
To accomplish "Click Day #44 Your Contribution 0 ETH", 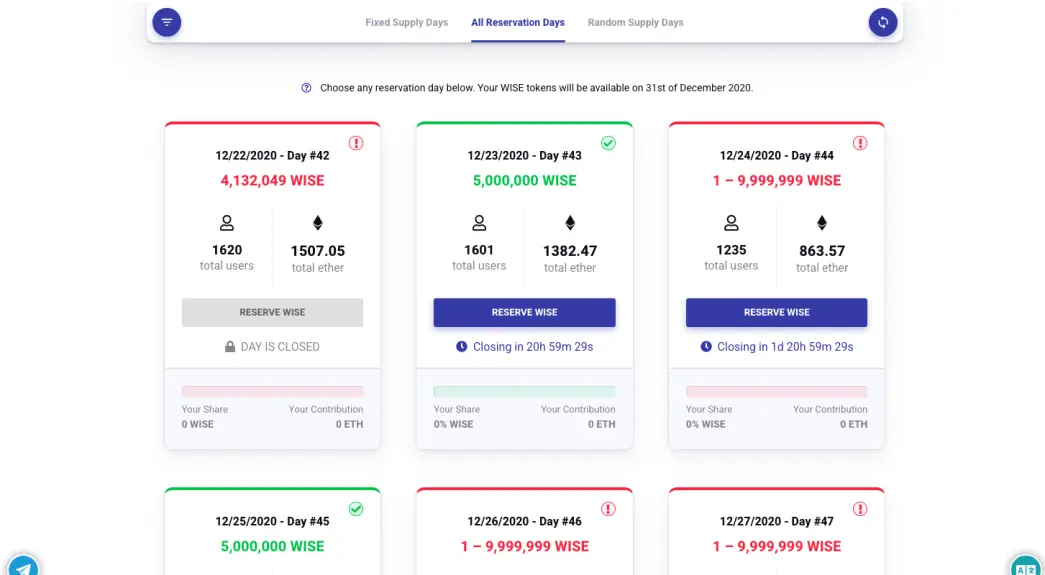I will pos(830,416).
